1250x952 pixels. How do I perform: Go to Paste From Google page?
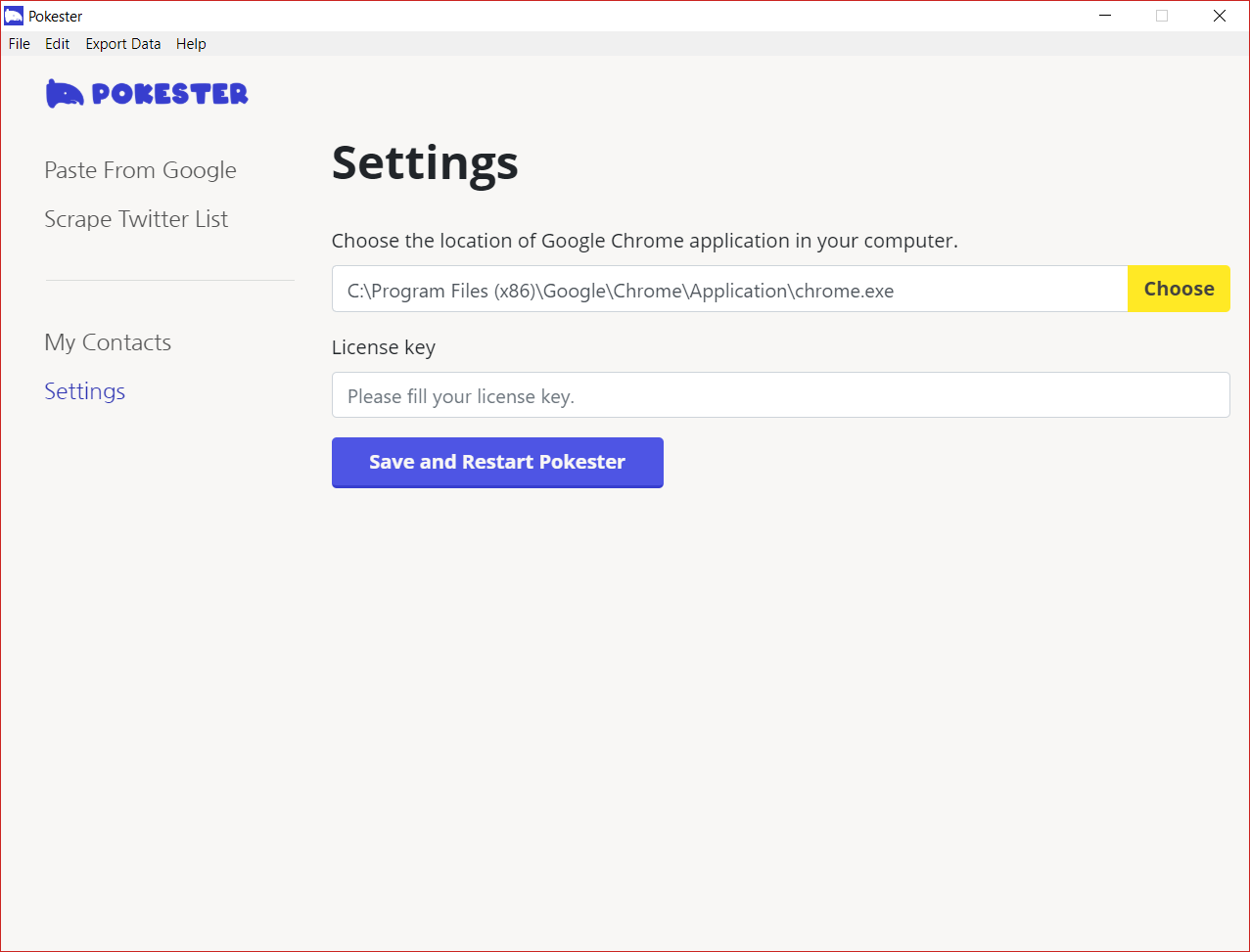click(x=140, y=170)
